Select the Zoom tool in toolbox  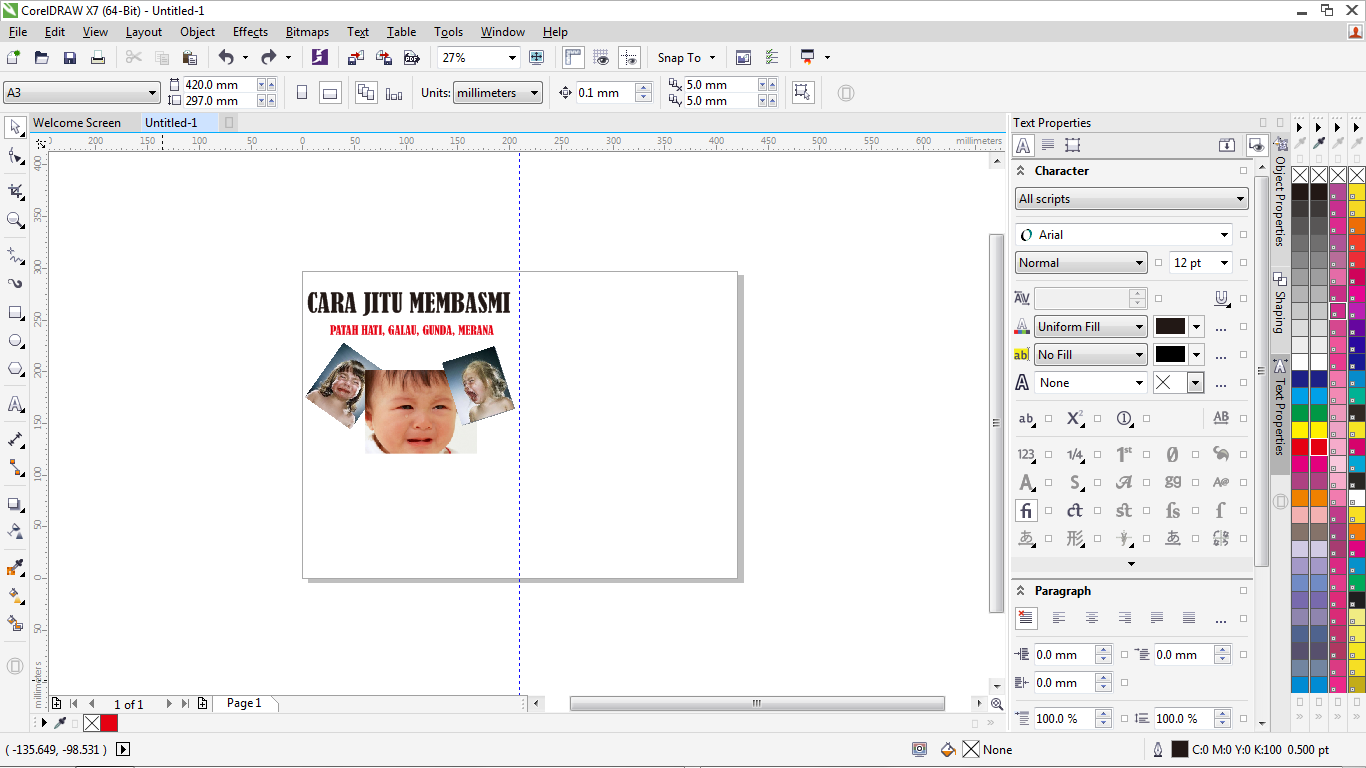point(15,220)
